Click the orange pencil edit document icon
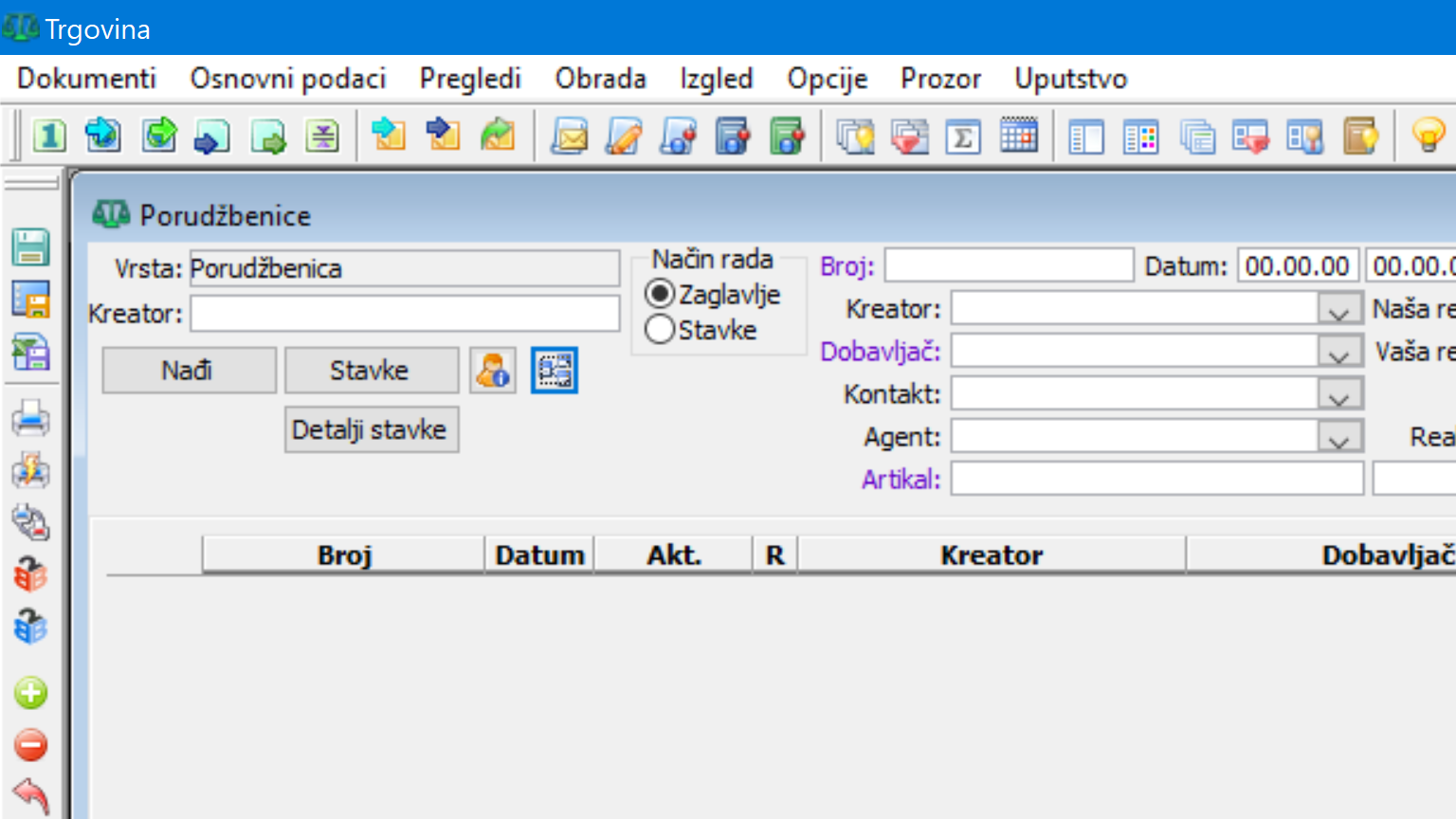 624,136
